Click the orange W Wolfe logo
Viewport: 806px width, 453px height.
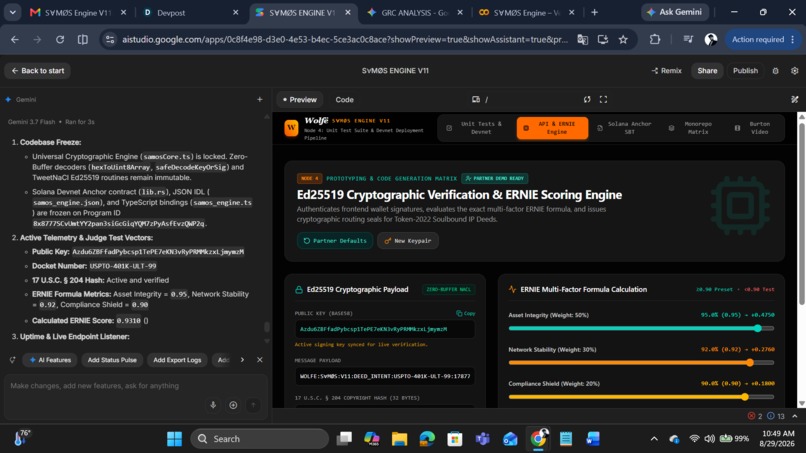click(x=291, y=127)
